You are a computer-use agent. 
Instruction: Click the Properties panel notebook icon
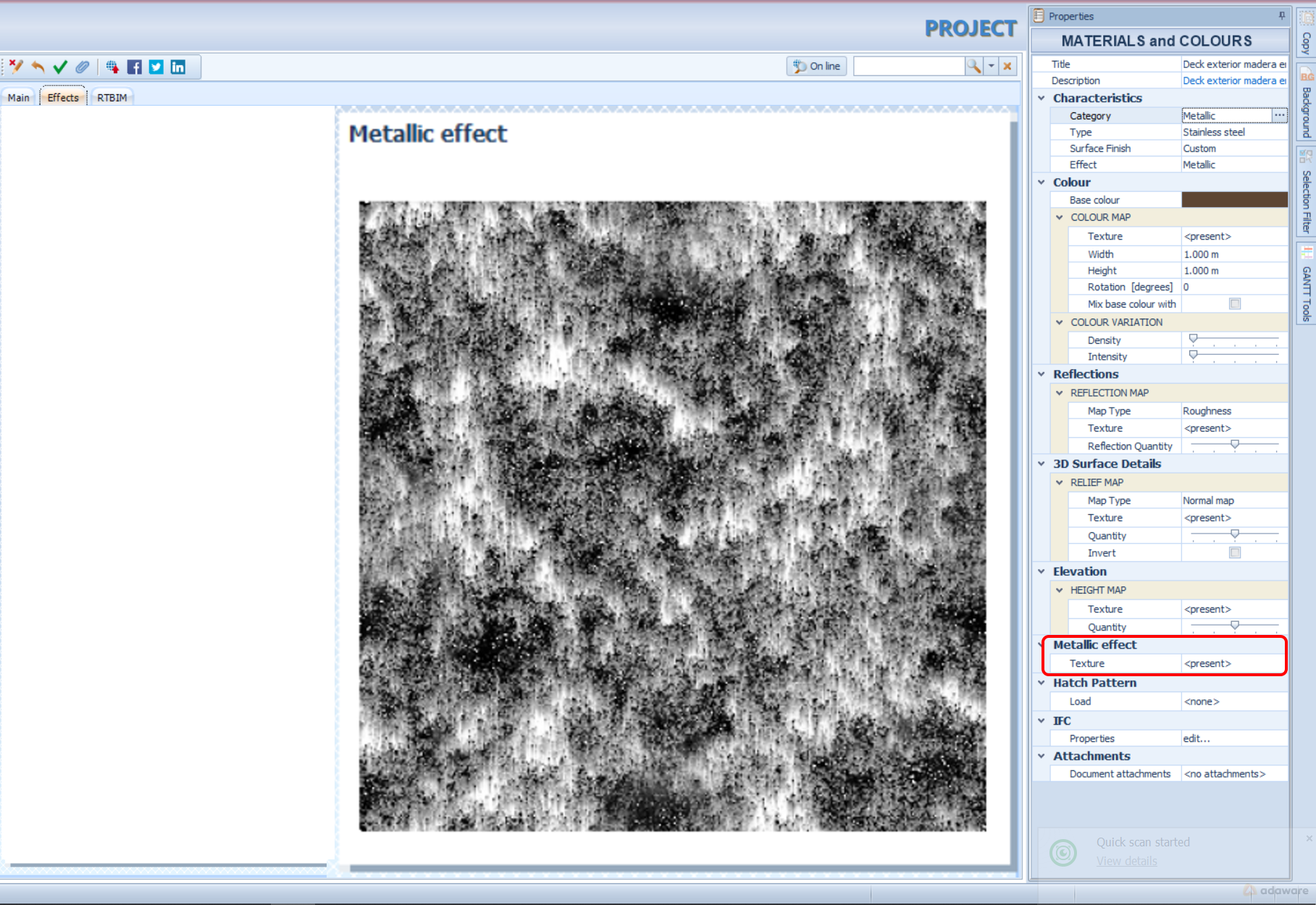[1039, 16]
